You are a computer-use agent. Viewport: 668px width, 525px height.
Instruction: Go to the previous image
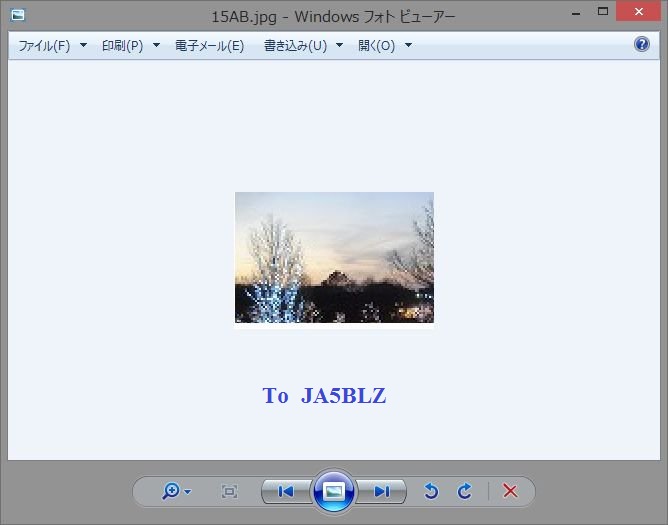pos(286,492)
